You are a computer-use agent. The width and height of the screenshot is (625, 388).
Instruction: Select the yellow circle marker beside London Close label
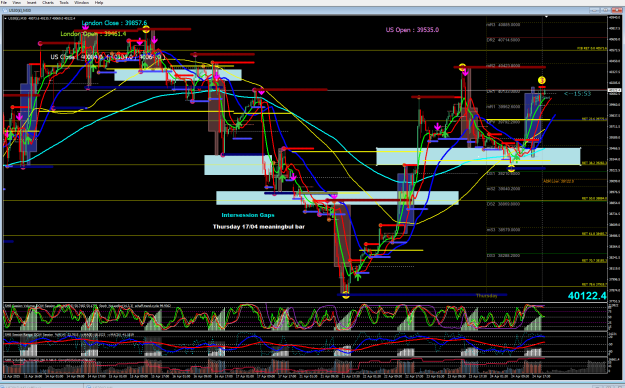click(x=146, y=29)
